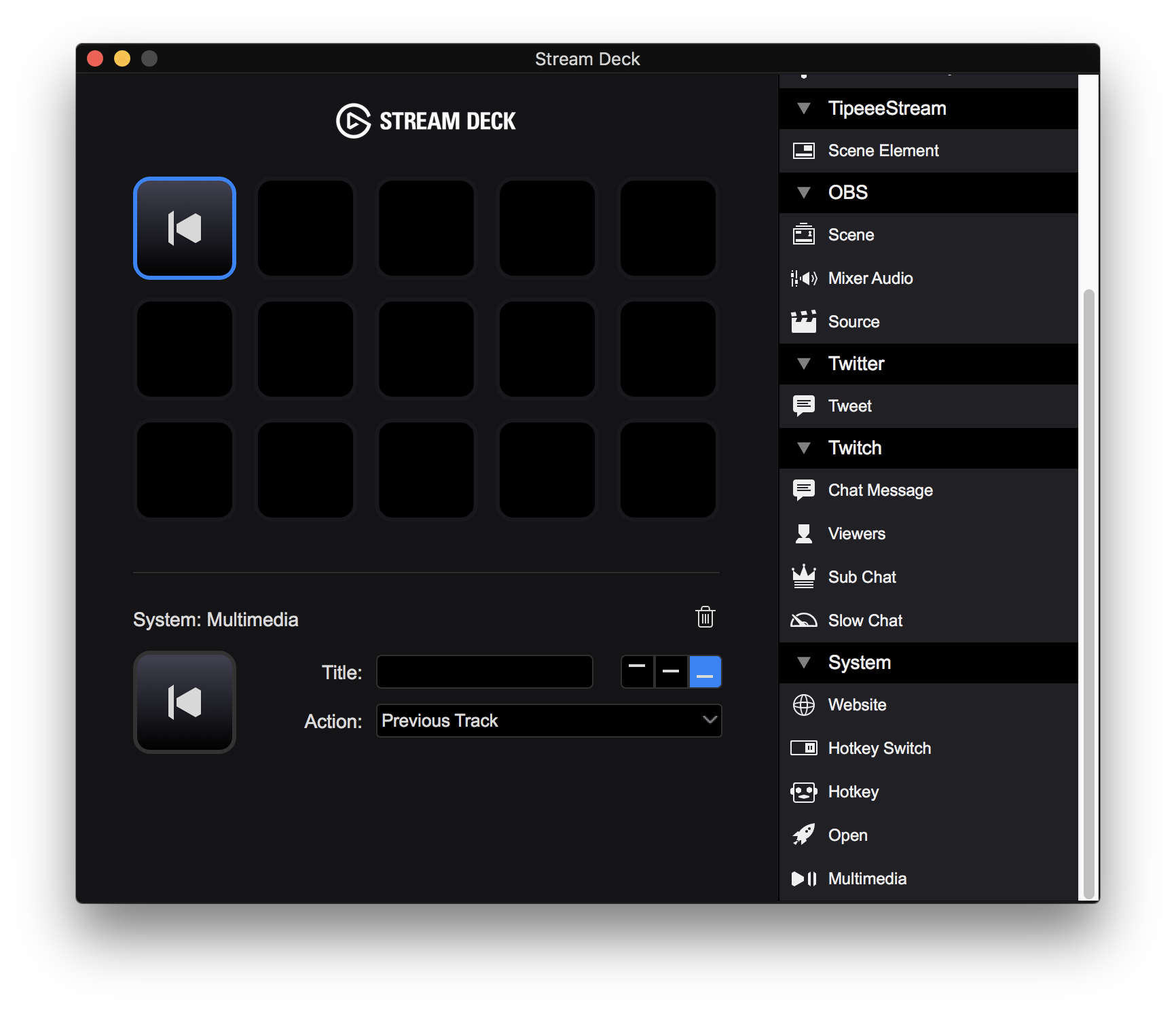Screen dimensions: 1176x1012
Task: Select the Chat Message action label
Action: 881,490
